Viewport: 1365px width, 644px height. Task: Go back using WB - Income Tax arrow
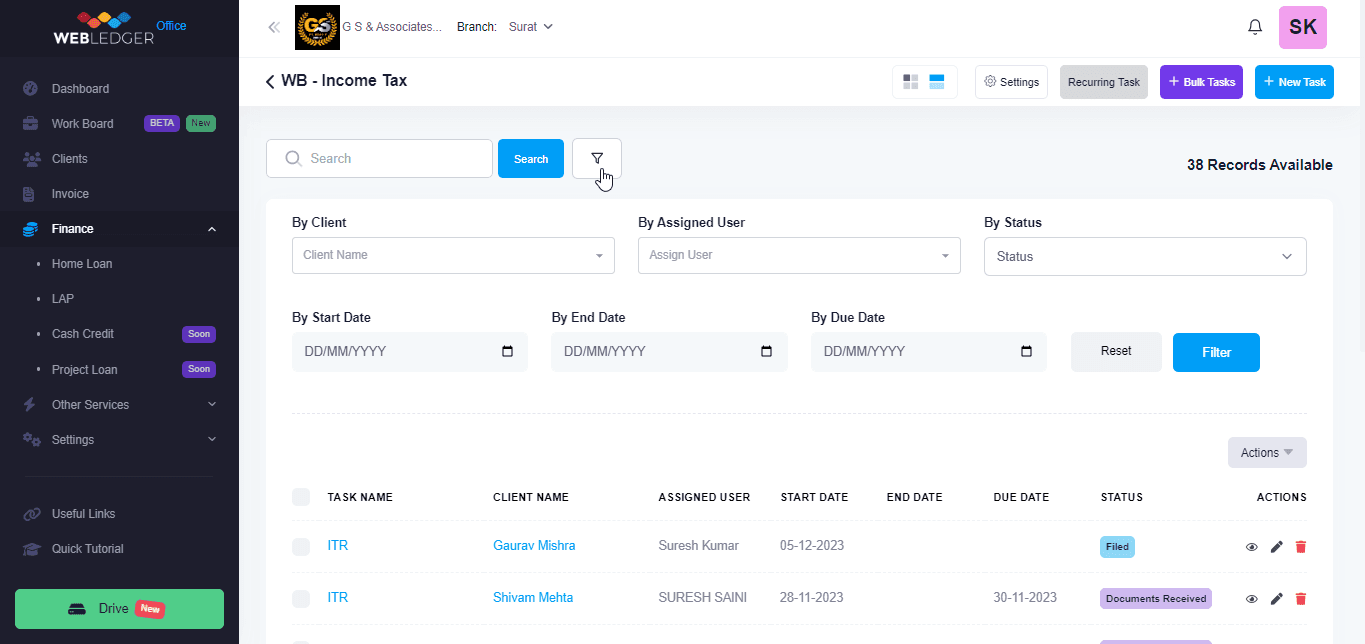[270, 82]
